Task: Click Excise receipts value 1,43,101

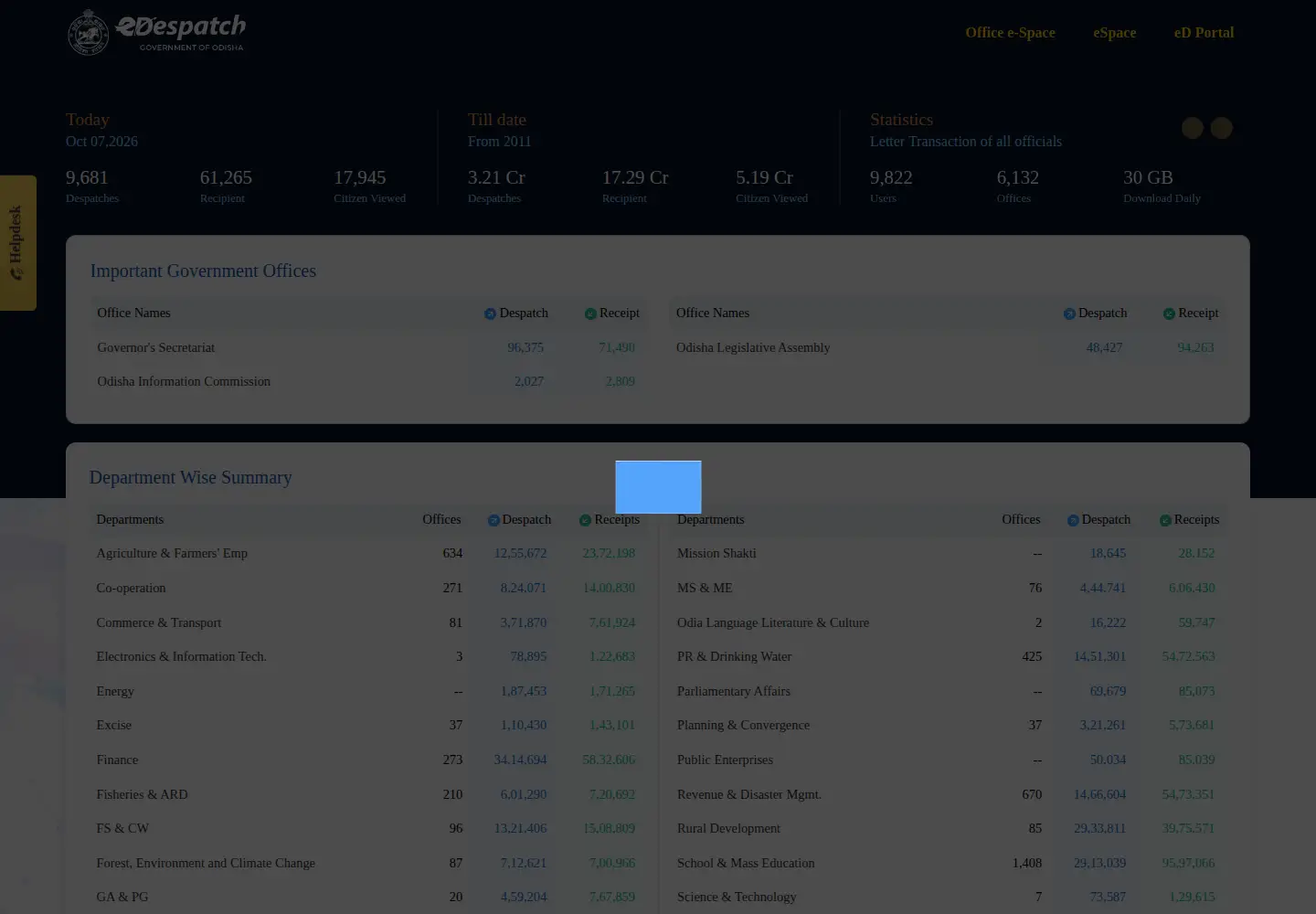Action: 611,725
